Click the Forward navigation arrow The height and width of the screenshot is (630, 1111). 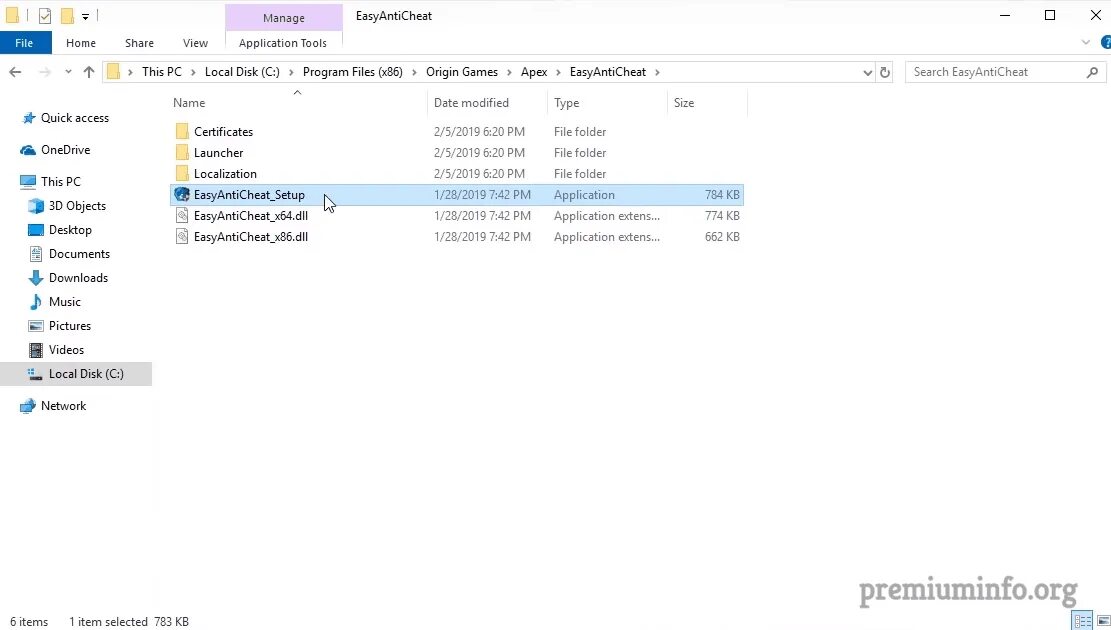coord(44,72)
